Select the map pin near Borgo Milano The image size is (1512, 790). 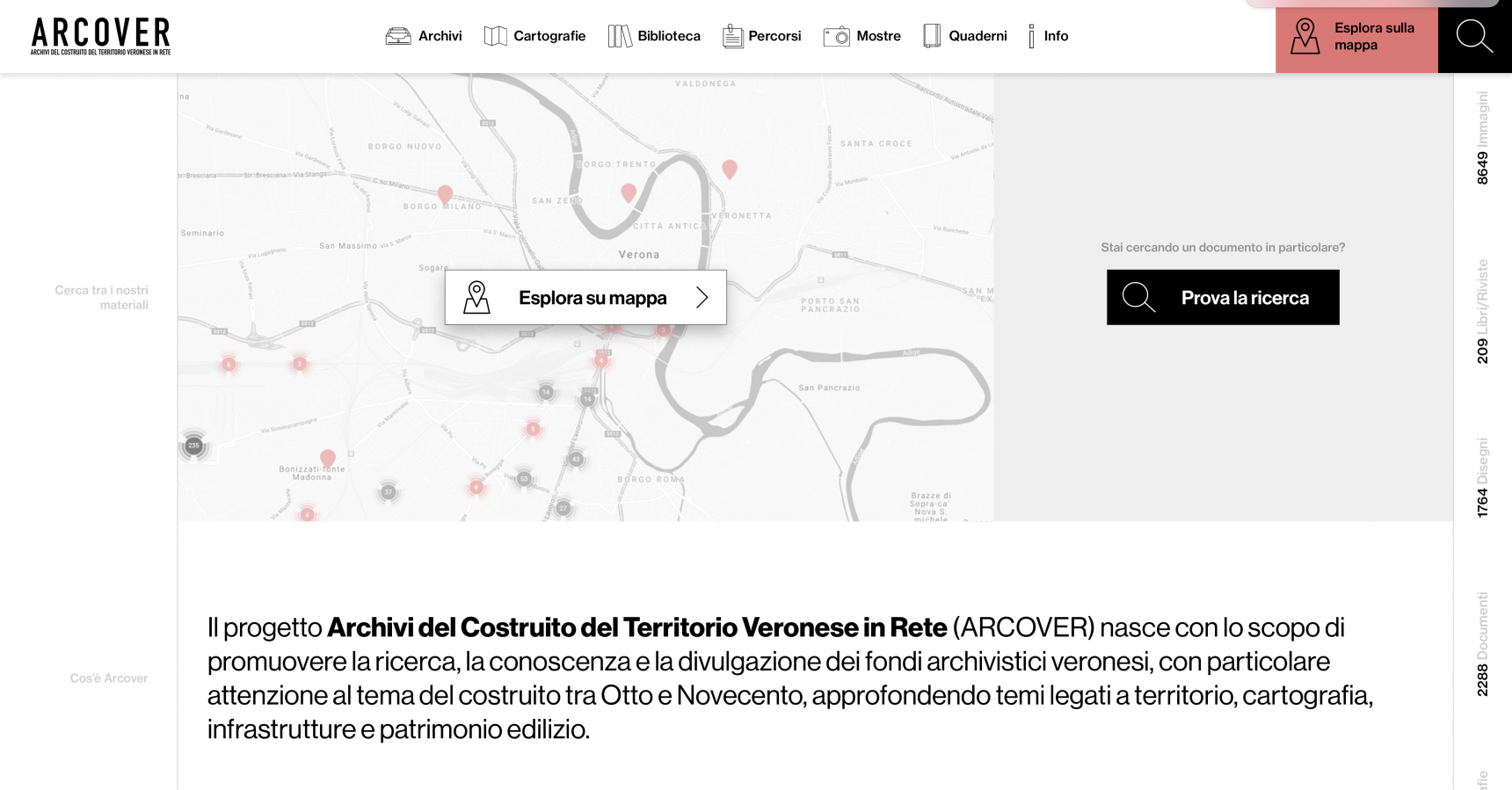[x=445, y=194]
